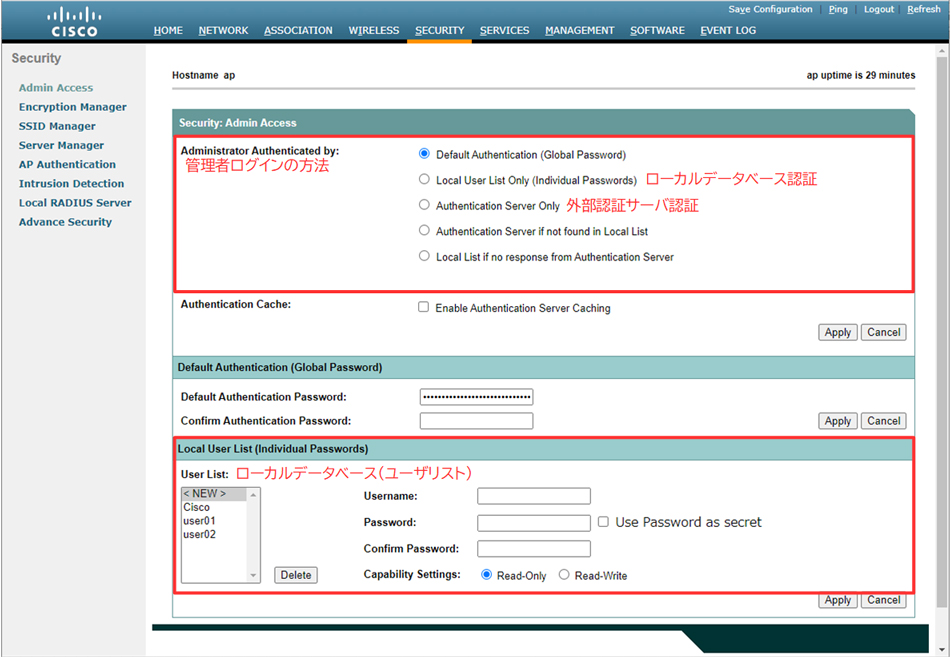Screen dimensions: 950x657
Task: Choose Authentication Server Only option
Action: pyautogui.click(x=425, y=205)
